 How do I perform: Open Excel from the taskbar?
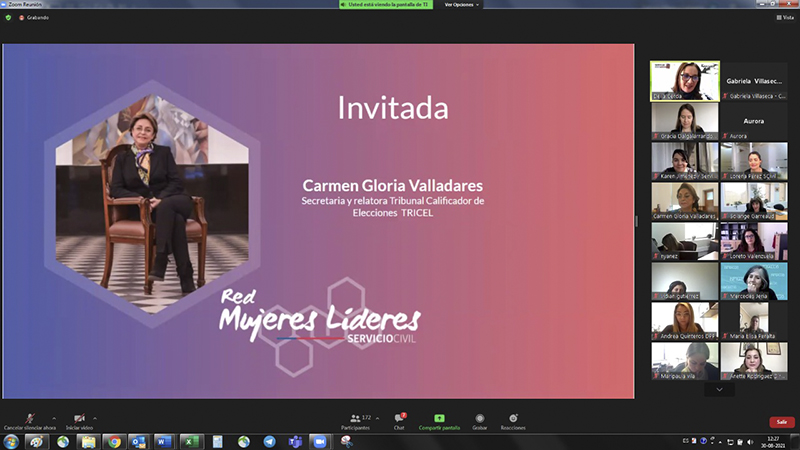tap(190, 442)
